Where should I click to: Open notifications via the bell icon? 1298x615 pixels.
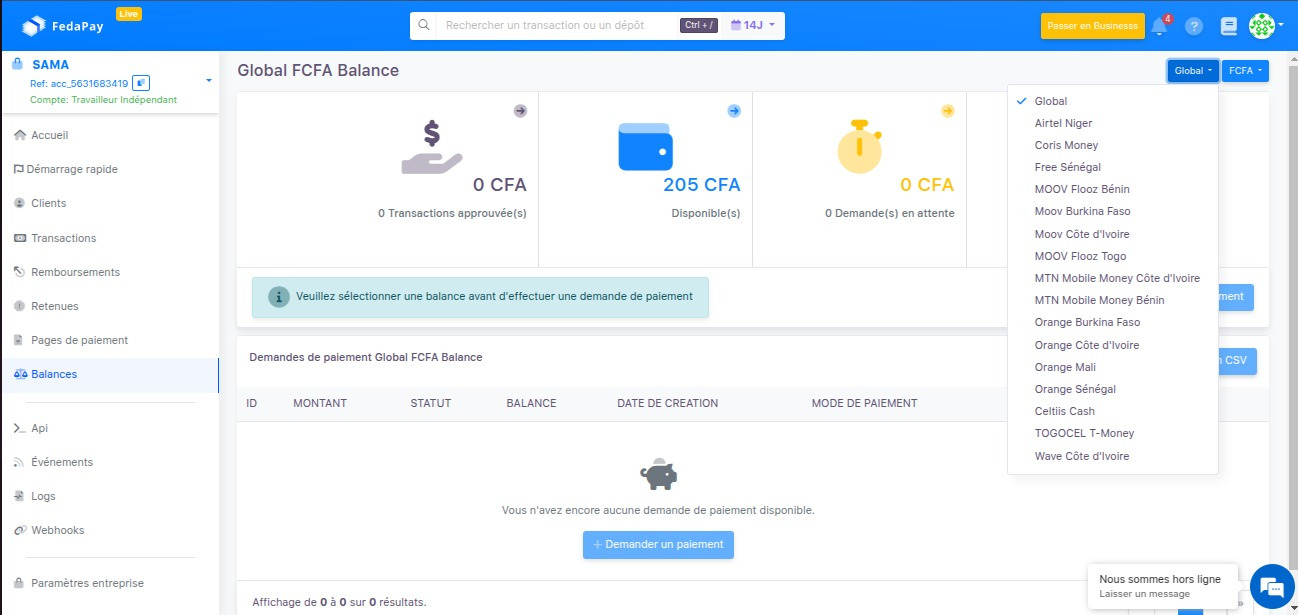1160,26
